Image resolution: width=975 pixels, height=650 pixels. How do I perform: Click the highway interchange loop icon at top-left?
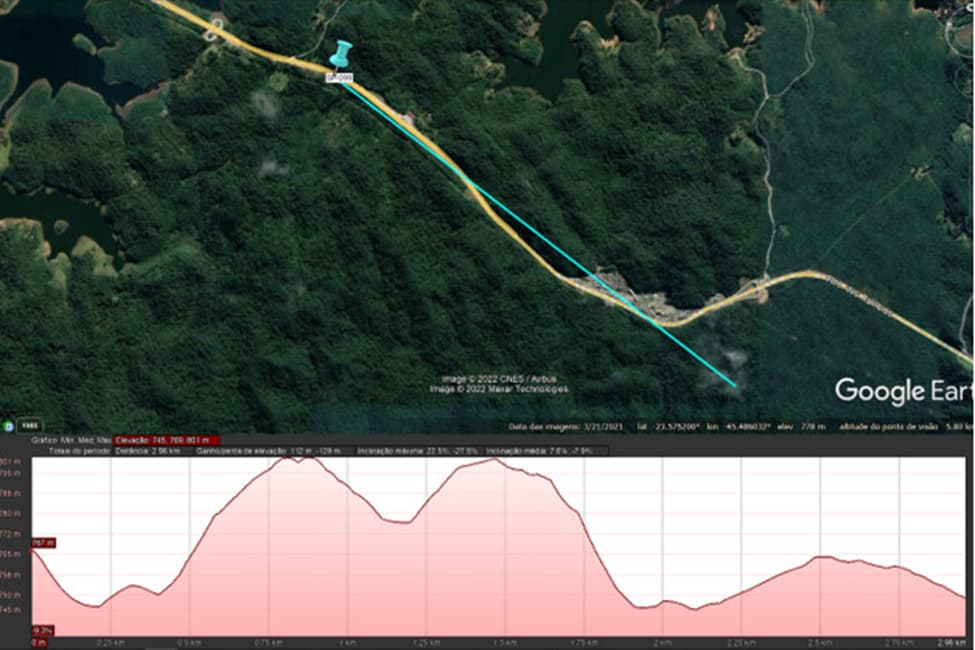point(215,29)
